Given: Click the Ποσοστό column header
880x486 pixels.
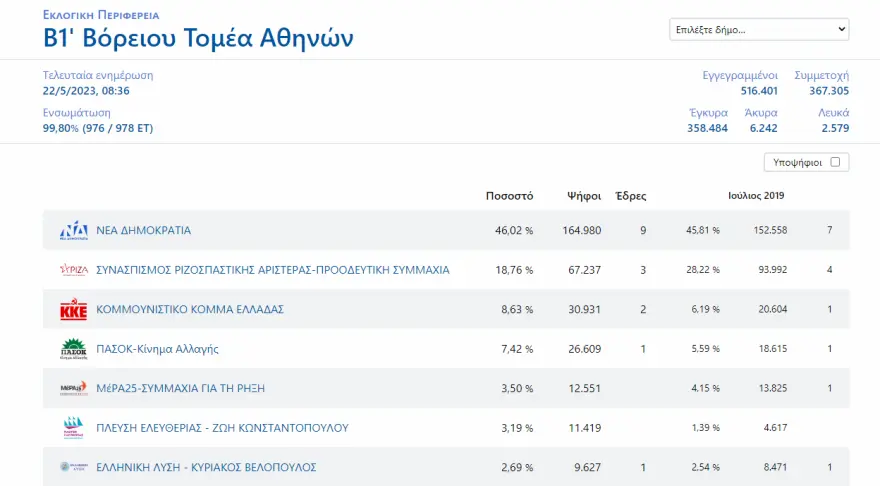Looking at the screenshot, I should [509, 196].
